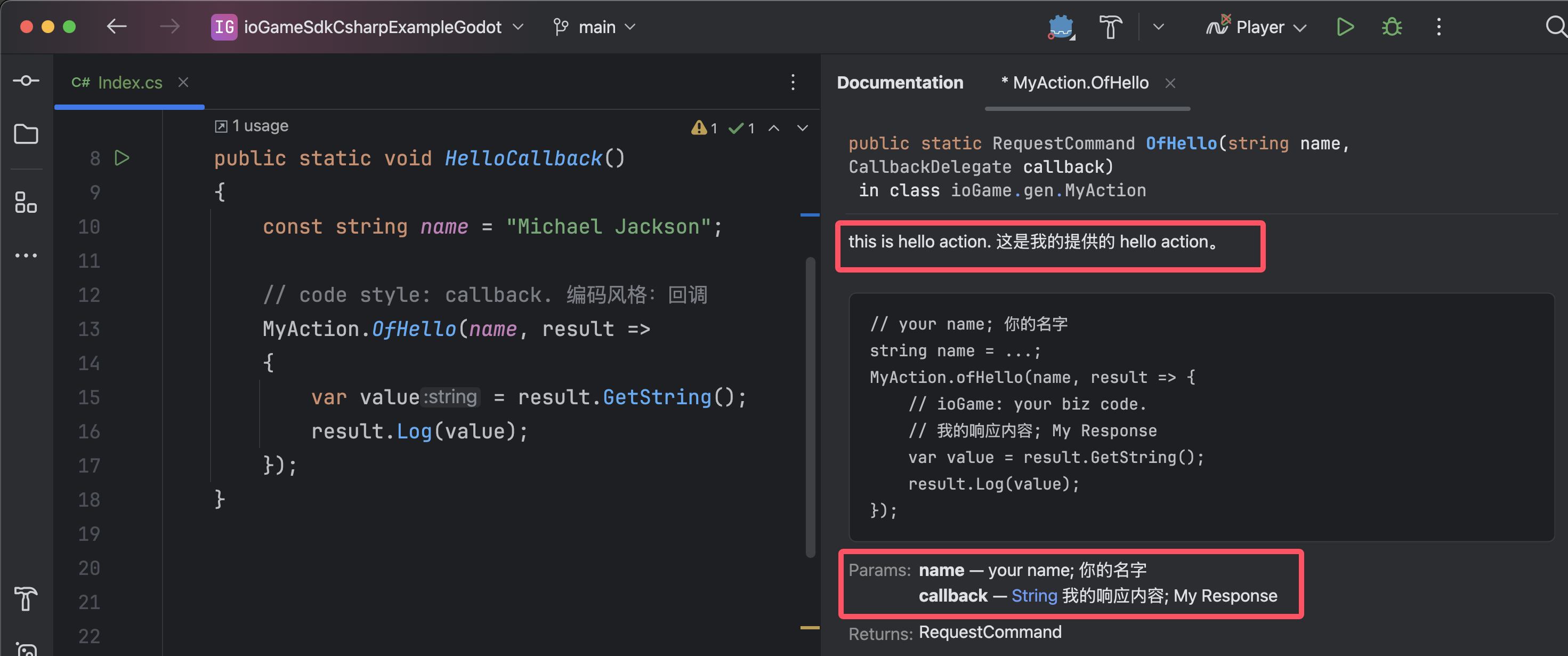Viewport: 1568px width, 656px height.
Task: Open the Project folder tool window
Action: click(x=26, y=134)
